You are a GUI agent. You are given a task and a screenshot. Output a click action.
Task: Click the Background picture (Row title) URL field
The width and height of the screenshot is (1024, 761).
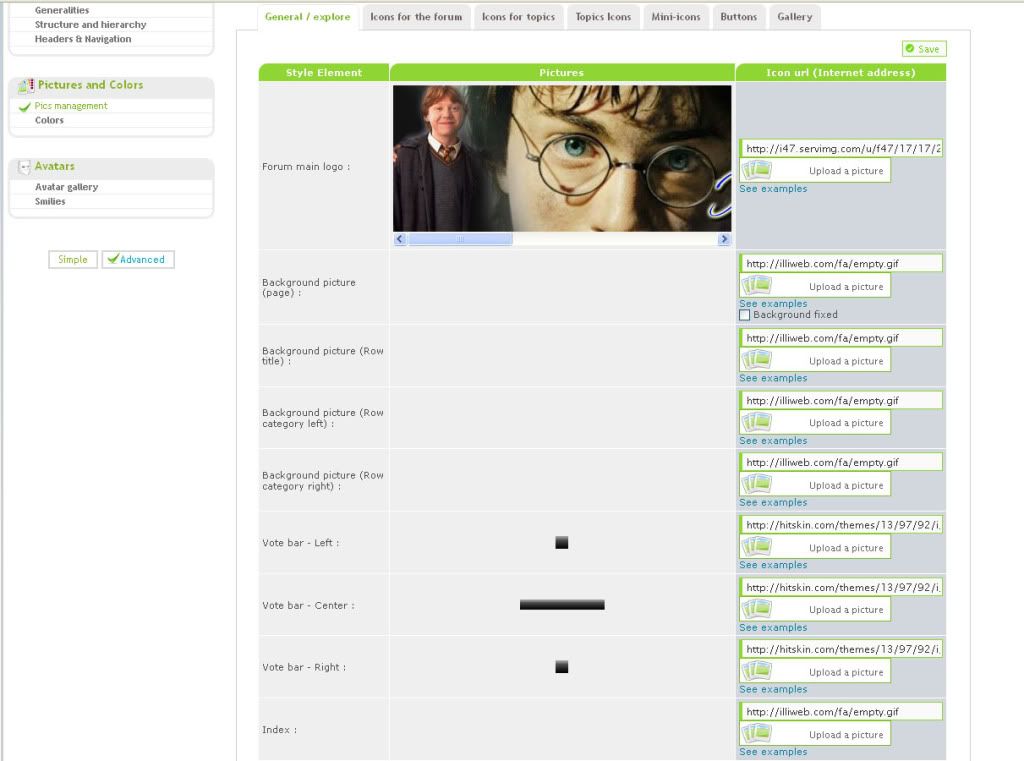point(841,338)
